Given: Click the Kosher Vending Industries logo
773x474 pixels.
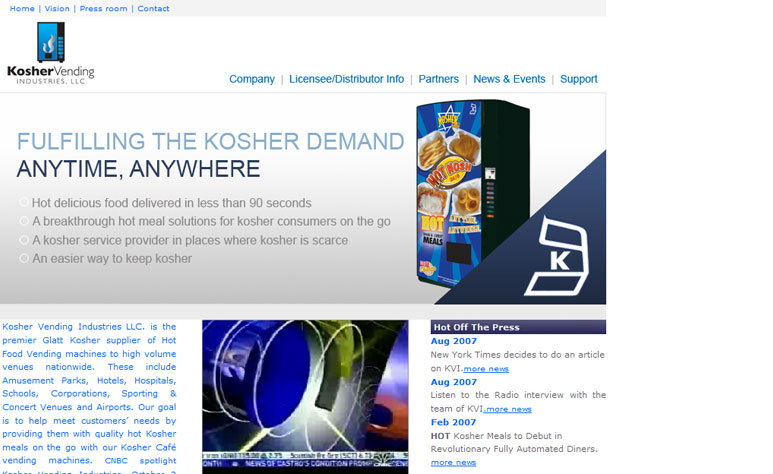Looking at the screenshot, I should pos(50,54).
